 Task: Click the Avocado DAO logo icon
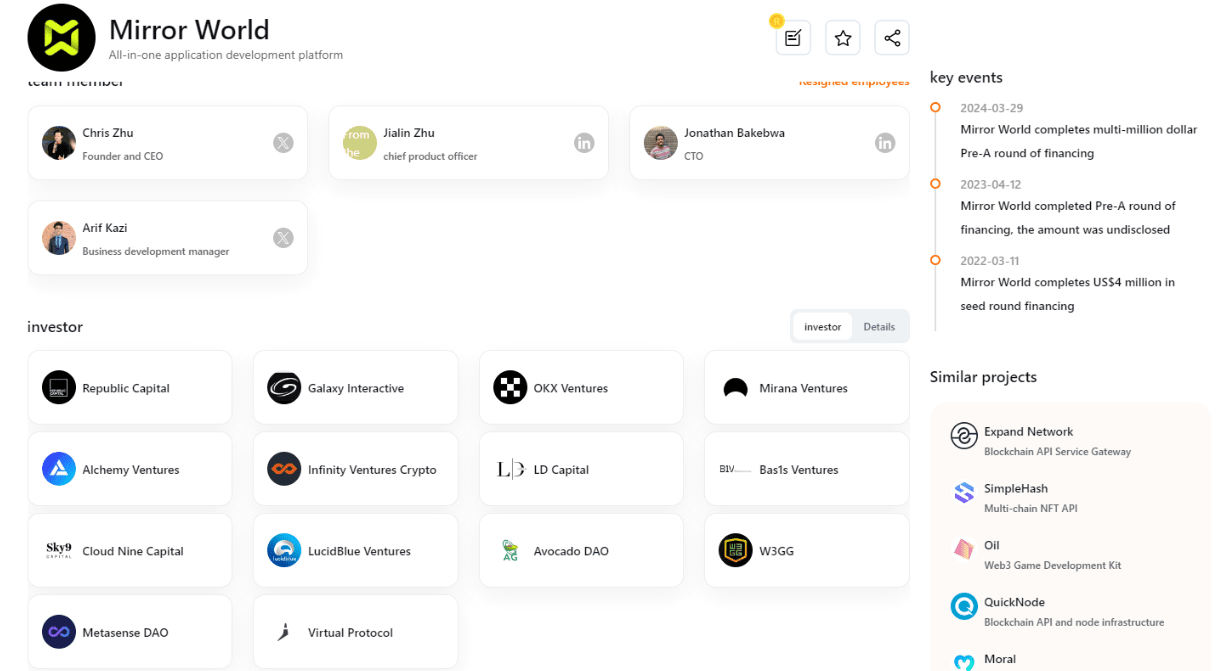pos(510,550)
